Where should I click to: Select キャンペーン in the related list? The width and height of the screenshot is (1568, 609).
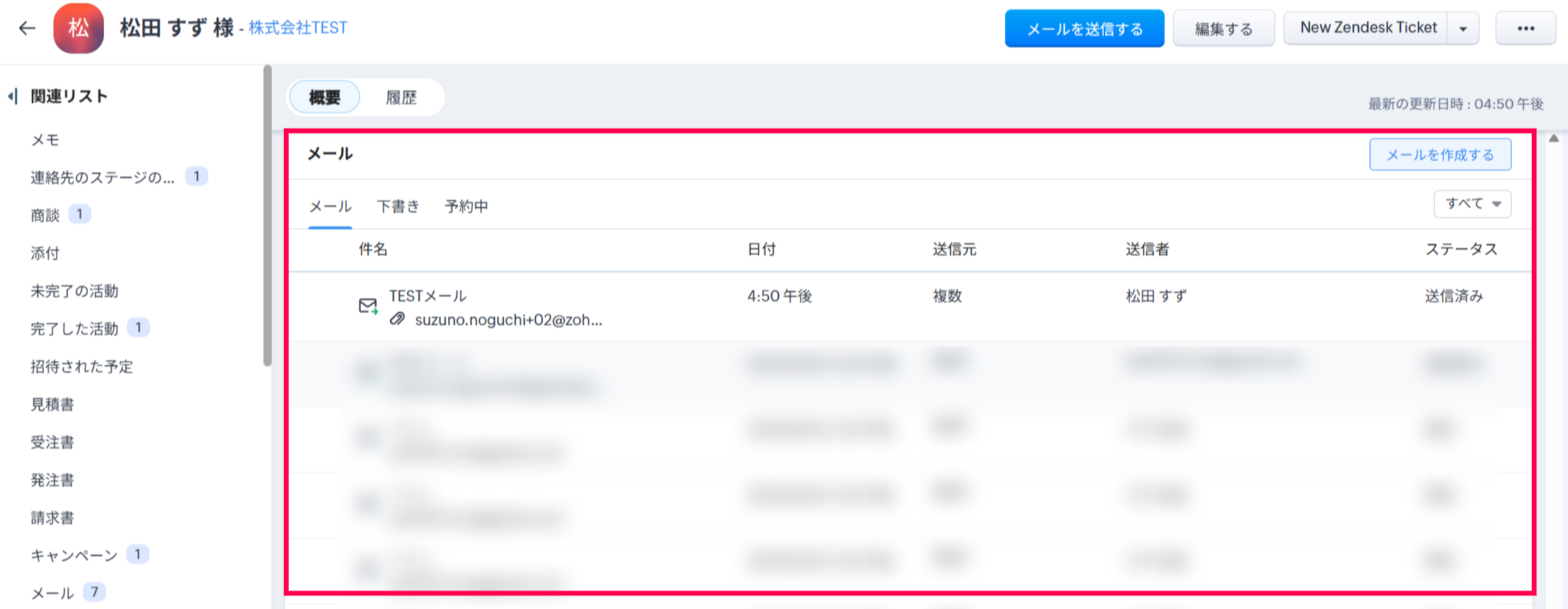(74, 556)
